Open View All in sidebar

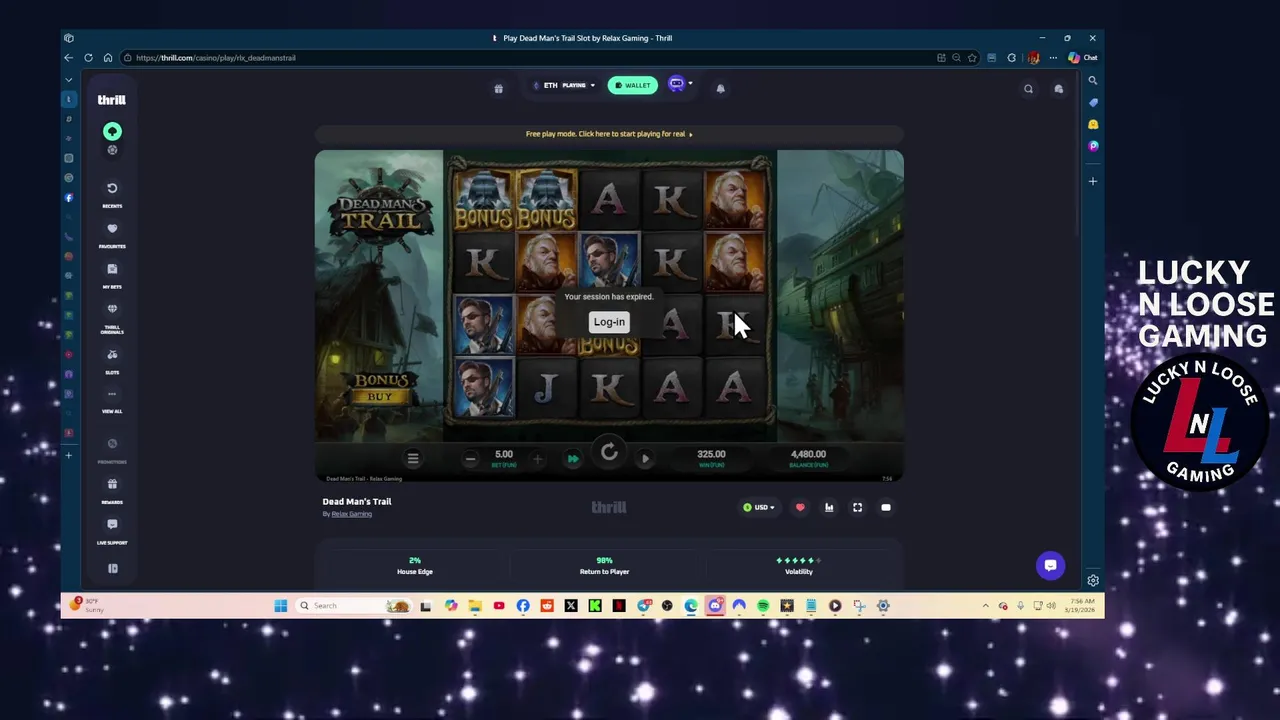pos(112,400)
